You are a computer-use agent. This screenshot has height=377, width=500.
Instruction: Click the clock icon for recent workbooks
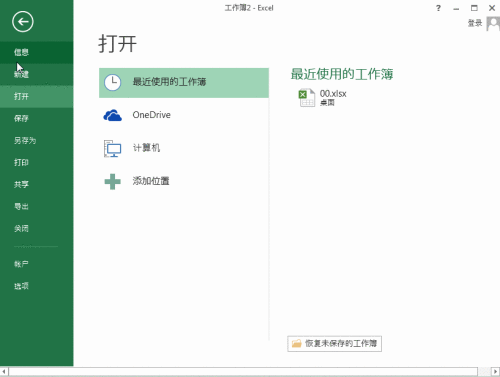(113, 82)
